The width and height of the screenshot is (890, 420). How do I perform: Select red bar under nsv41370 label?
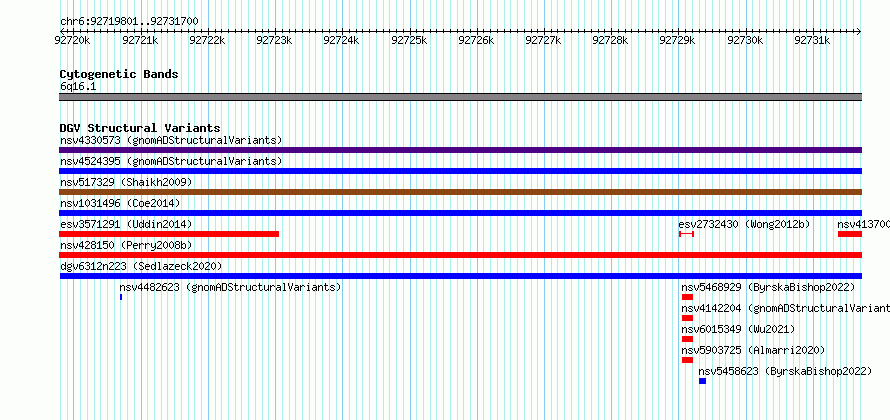(x=850, y=234)
